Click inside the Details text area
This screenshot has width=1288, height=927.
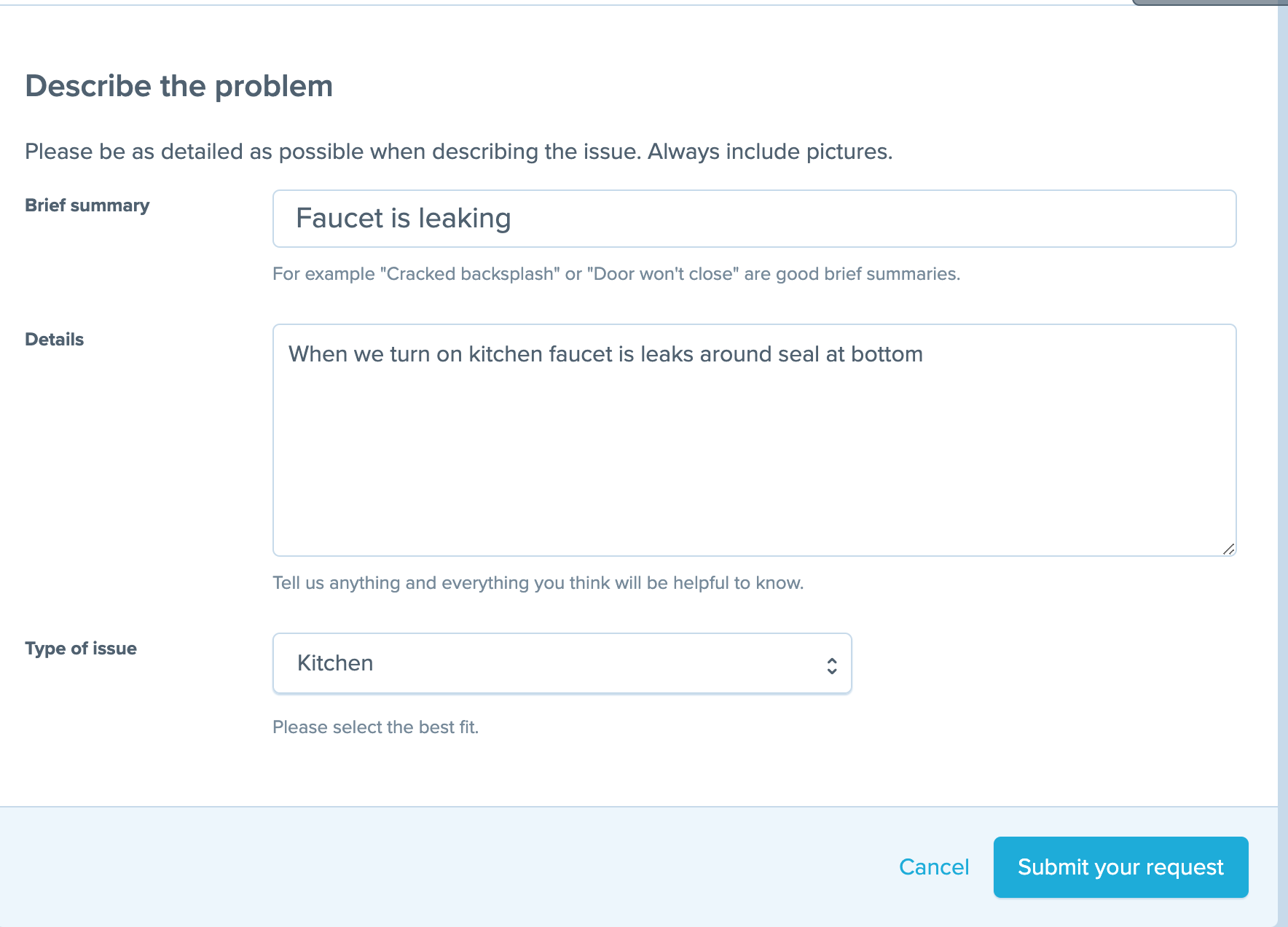[754, 440]
